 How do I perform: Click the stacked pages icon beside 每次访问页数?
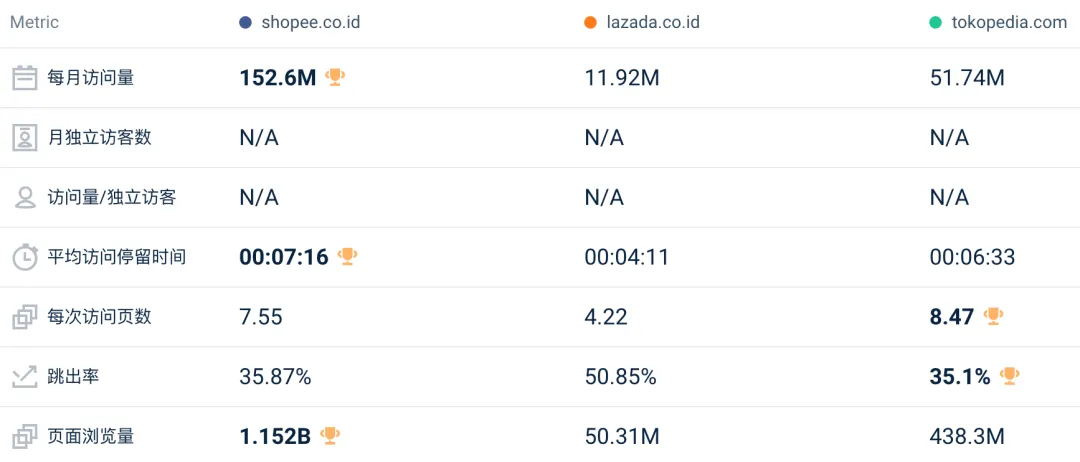coord(25,317)
